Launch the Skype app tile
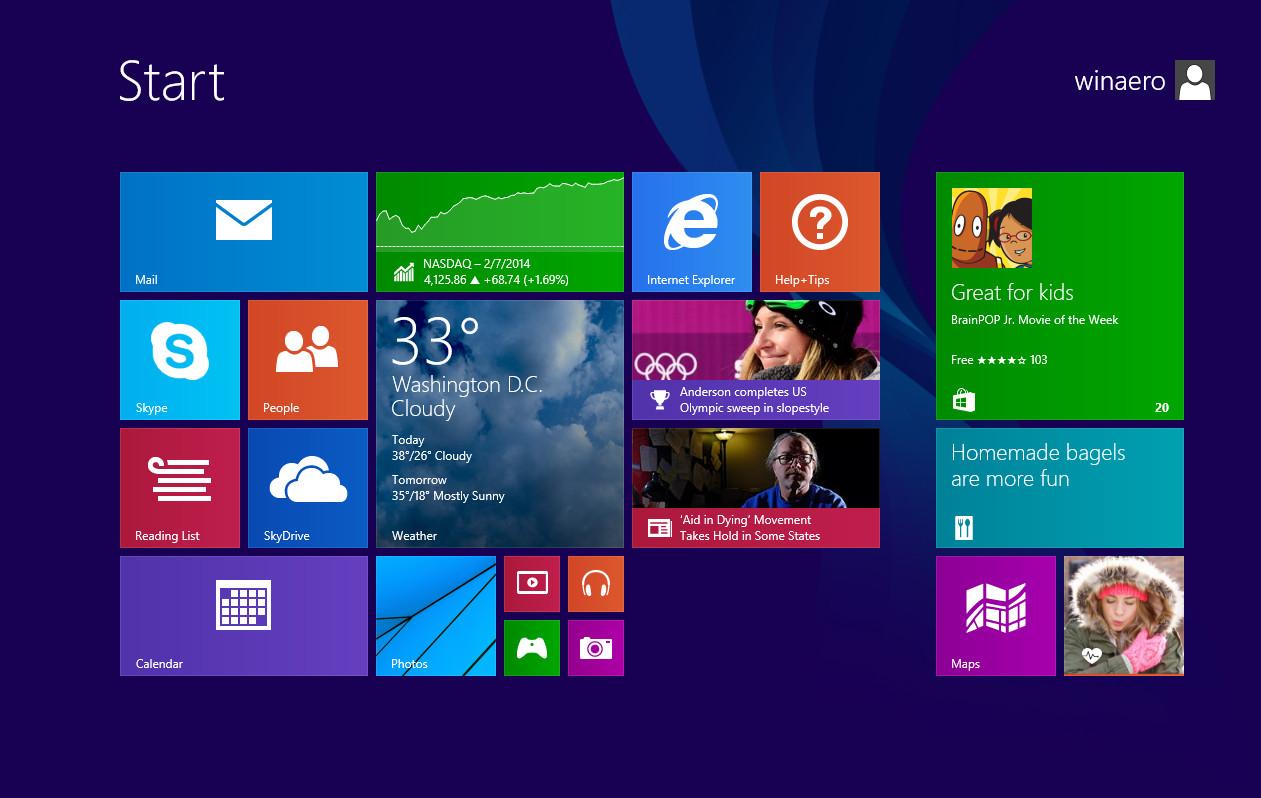This screenshot has width=1261, height=798. pyautogui.click(x=180, y=360)
